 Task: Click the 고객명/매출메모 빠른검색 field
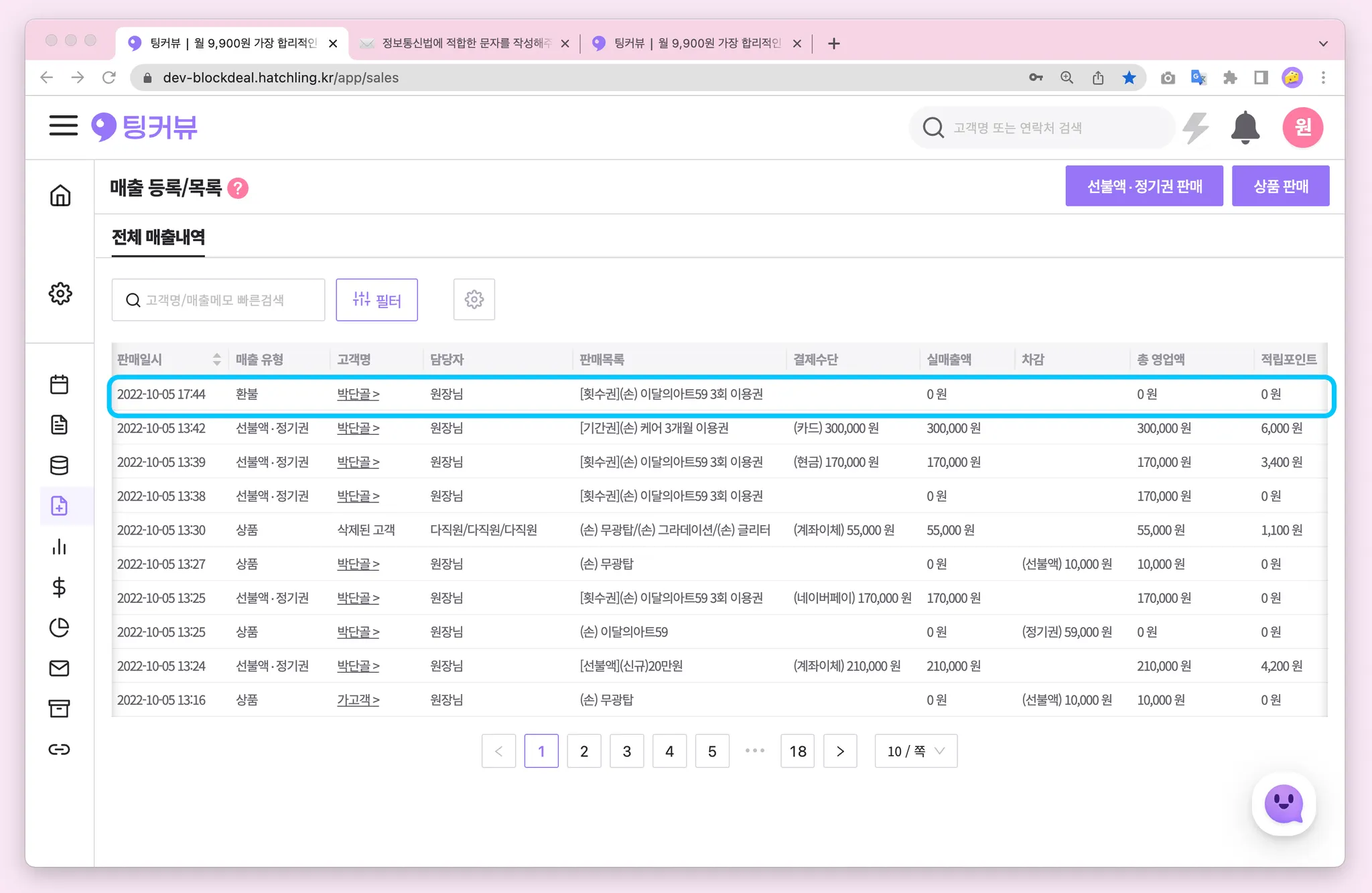coord(218,300)
